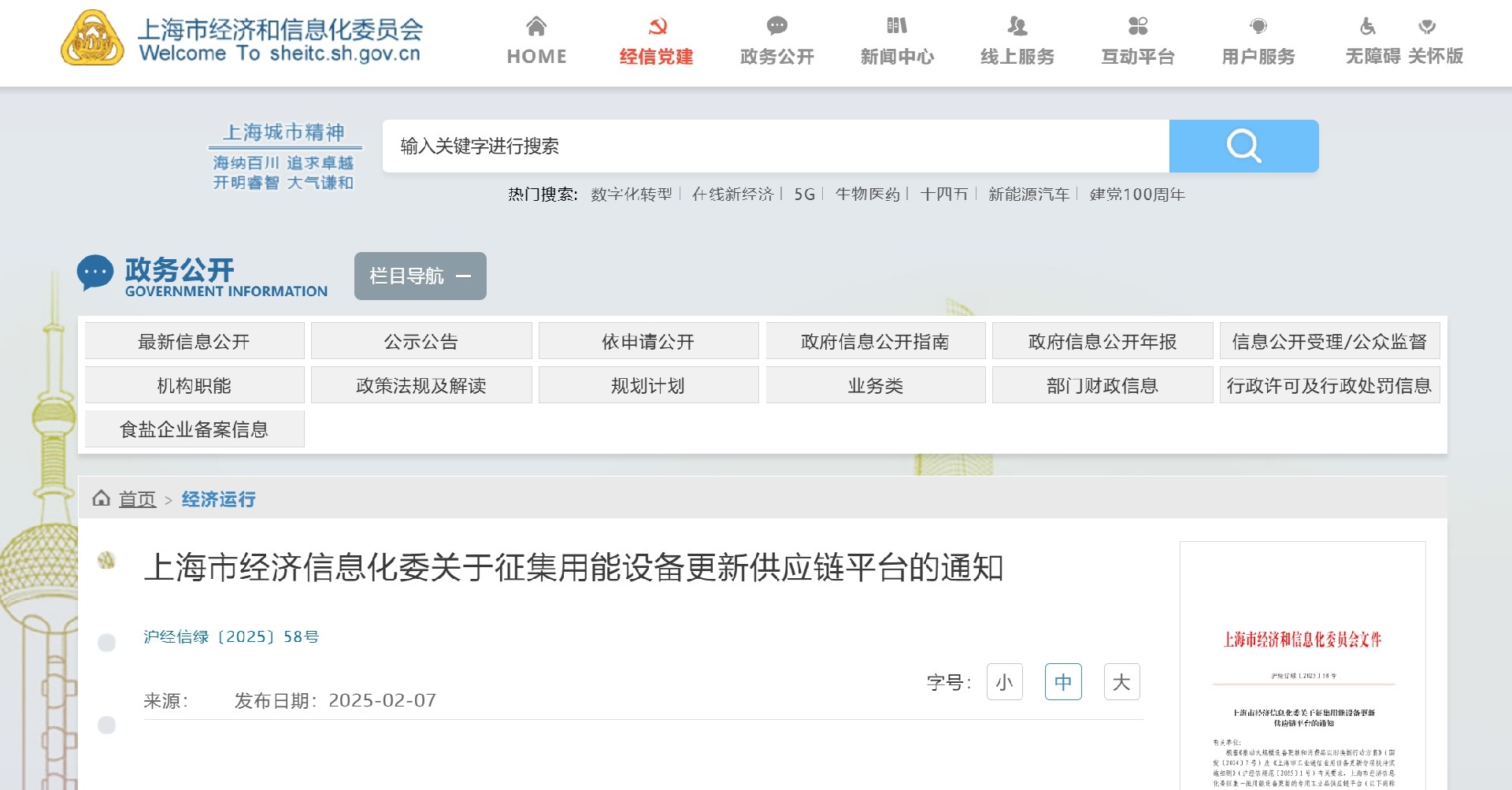The width and height of the screenshot is (1512, 790).
Task: Click the HOME house icon
Action: [x=536, y=26]
